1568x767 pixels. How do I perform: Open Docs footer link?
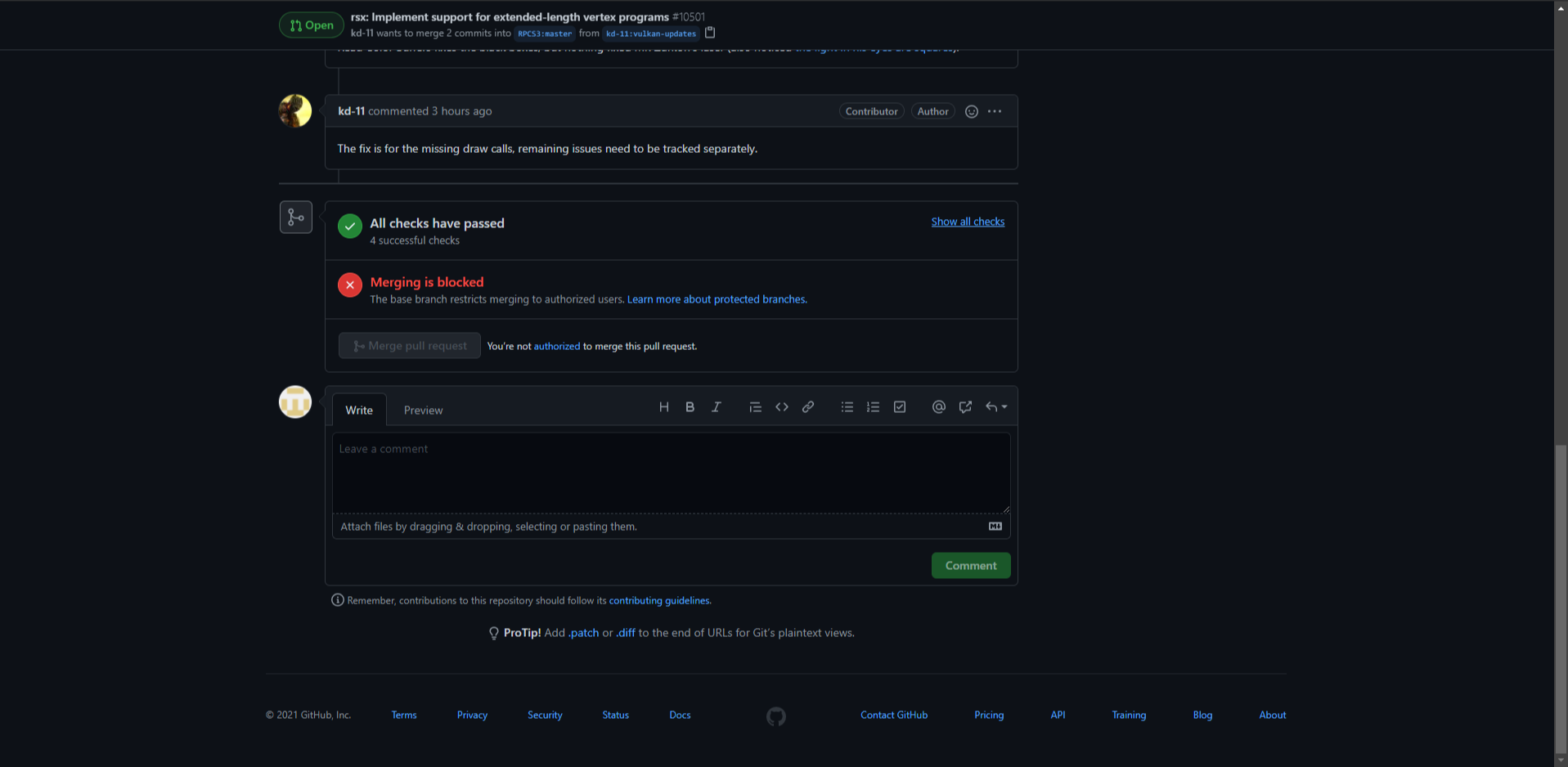(680, 715)
